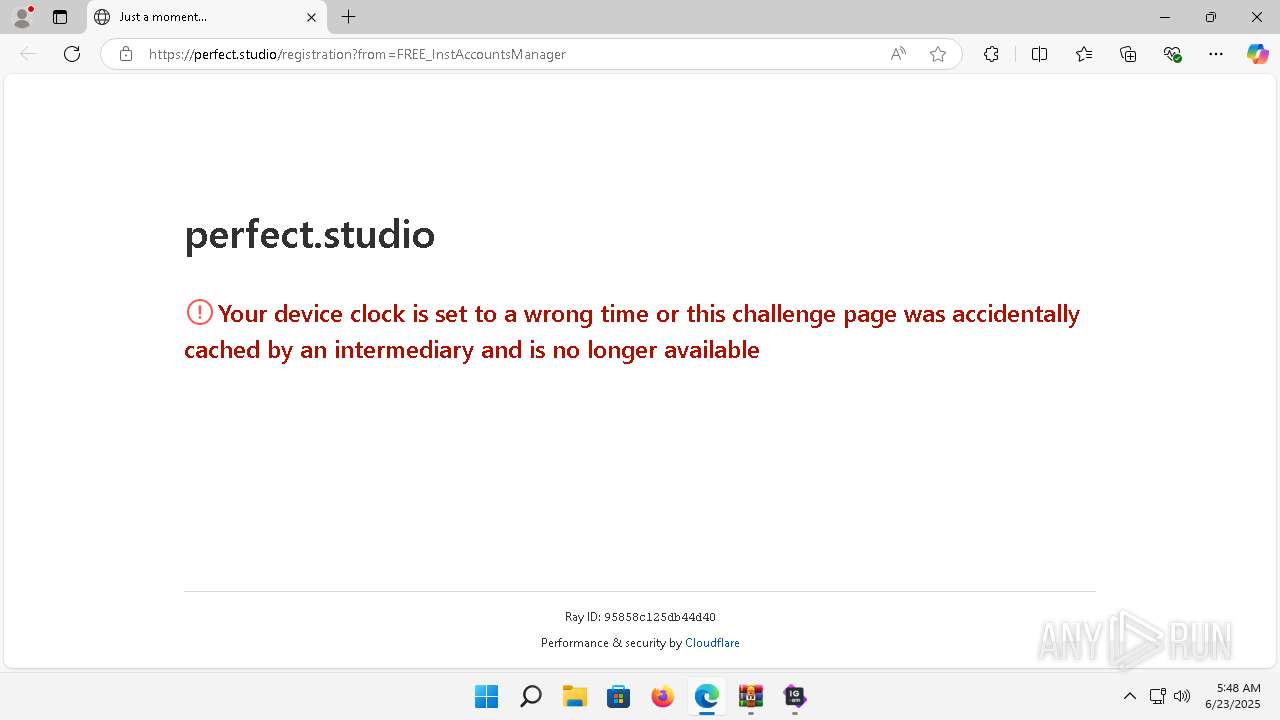Viewport: 1280px width, 720px height.
Task: Open the Favorites list icon
Action: click(x=1084, y=54)
